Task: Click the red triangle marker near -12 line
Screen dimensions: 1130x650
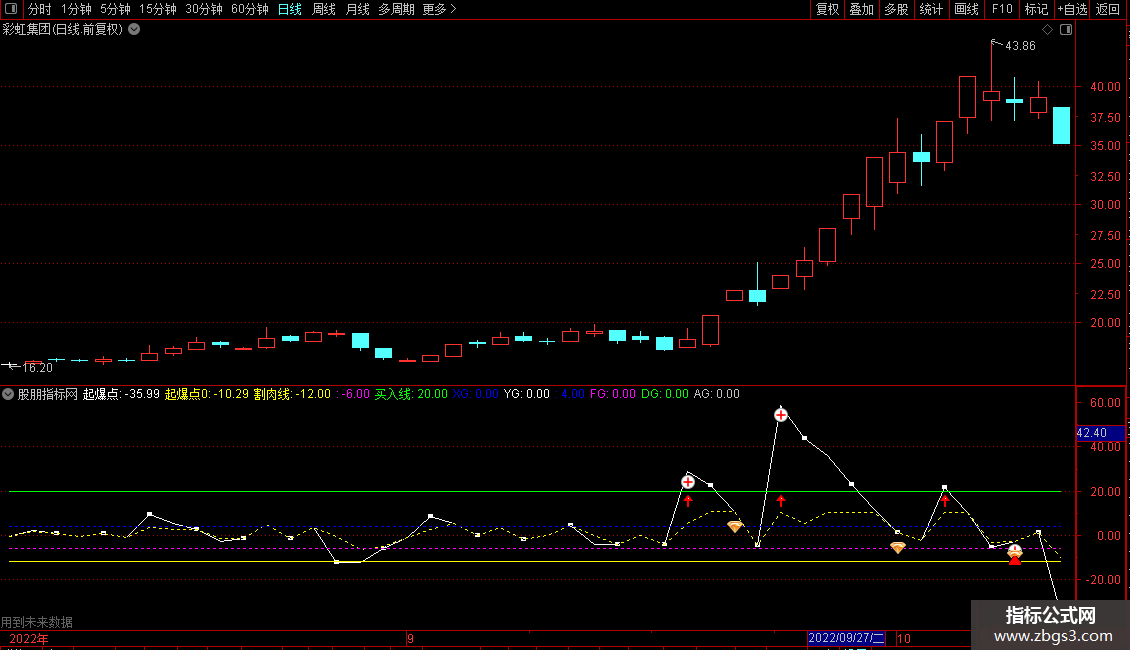Action: (1015, 558)
